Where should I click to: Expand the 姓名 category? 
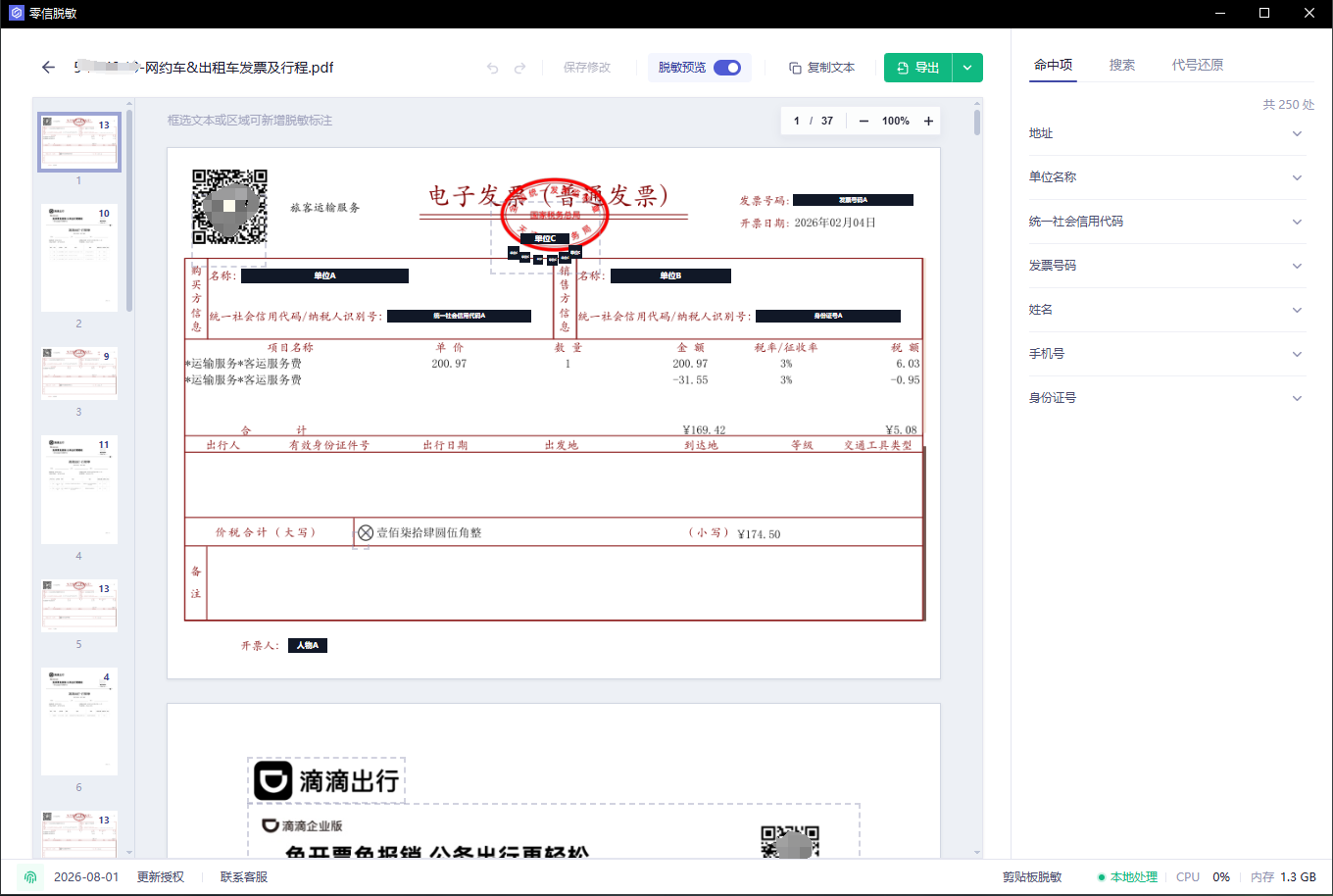tap(1166, 310)
